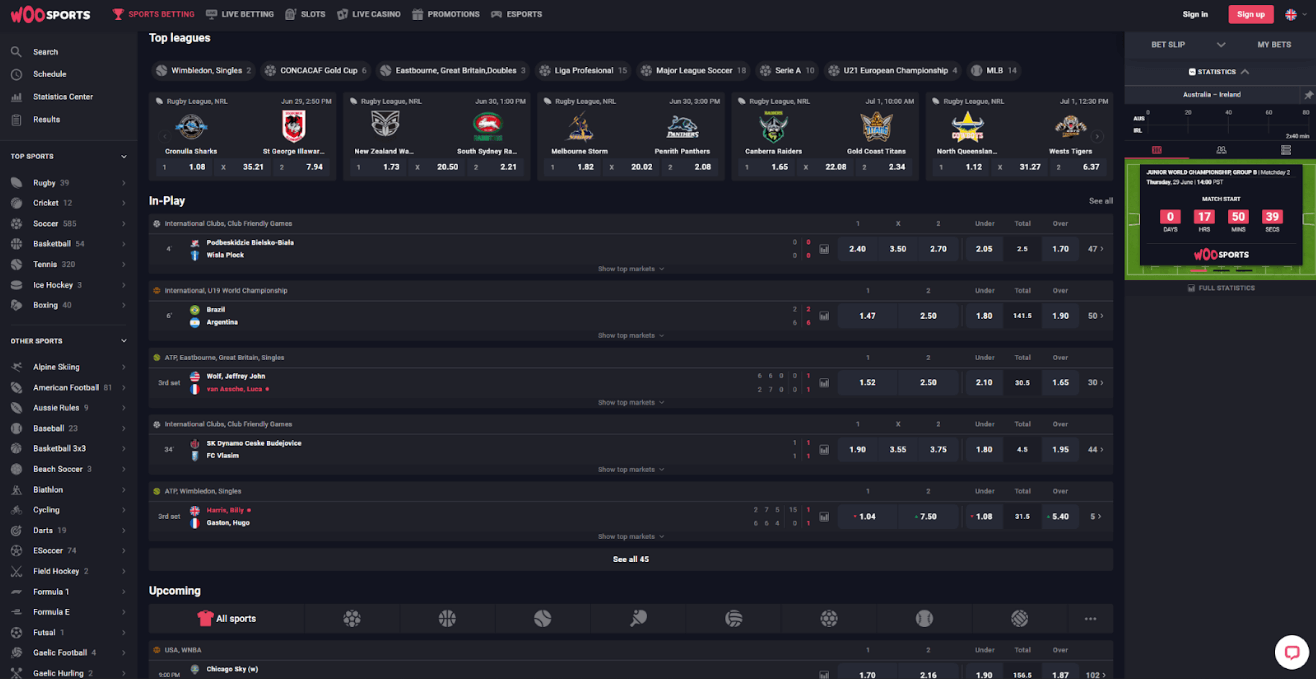The height and width of the screenshot is (679, 1316).
Task: Select Boxing glove icon in sidebar
Action: click(16, 305)
